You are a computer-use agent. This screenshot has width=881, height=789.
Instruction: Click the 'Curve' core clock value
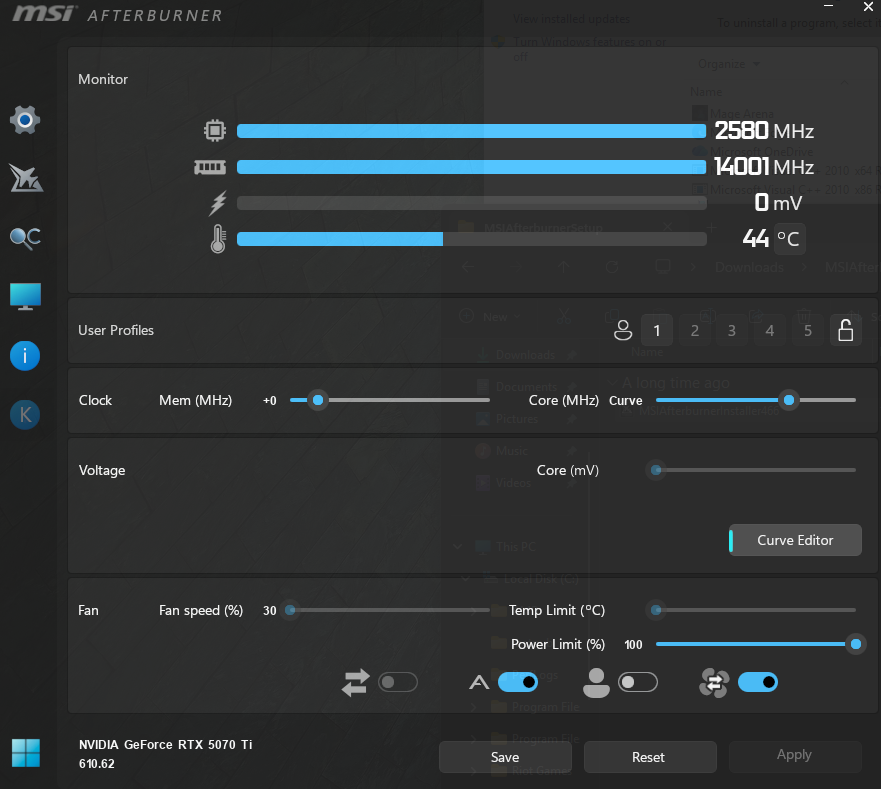point(625,401)
